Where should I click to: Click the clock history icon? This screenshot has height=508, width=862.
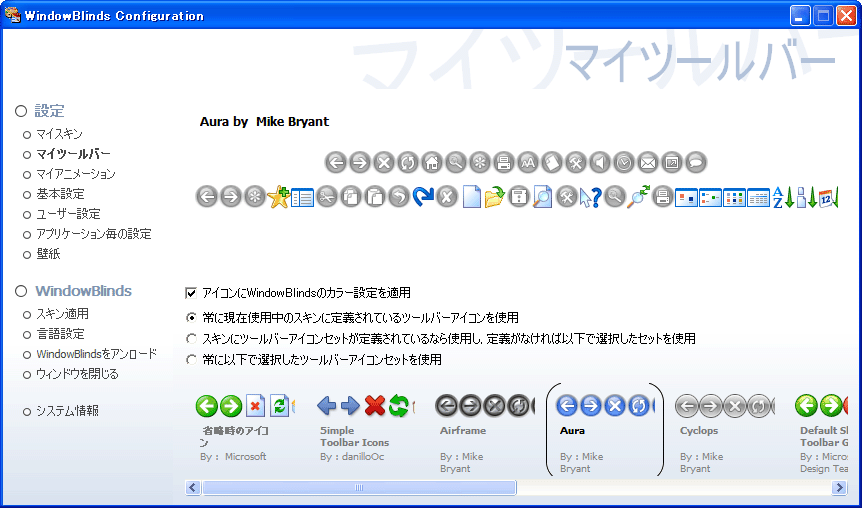pyautogui.click(x=624, y=163)
